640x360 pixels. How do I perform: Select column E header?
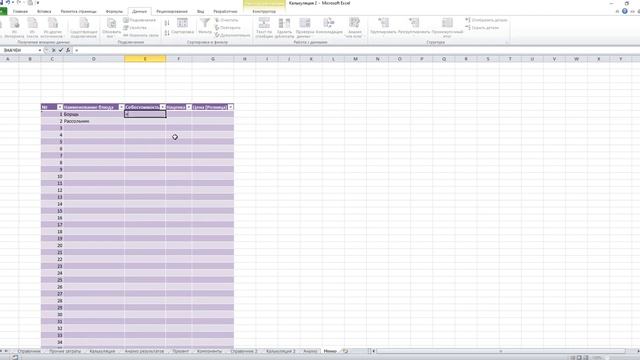[x=145, y=59]
